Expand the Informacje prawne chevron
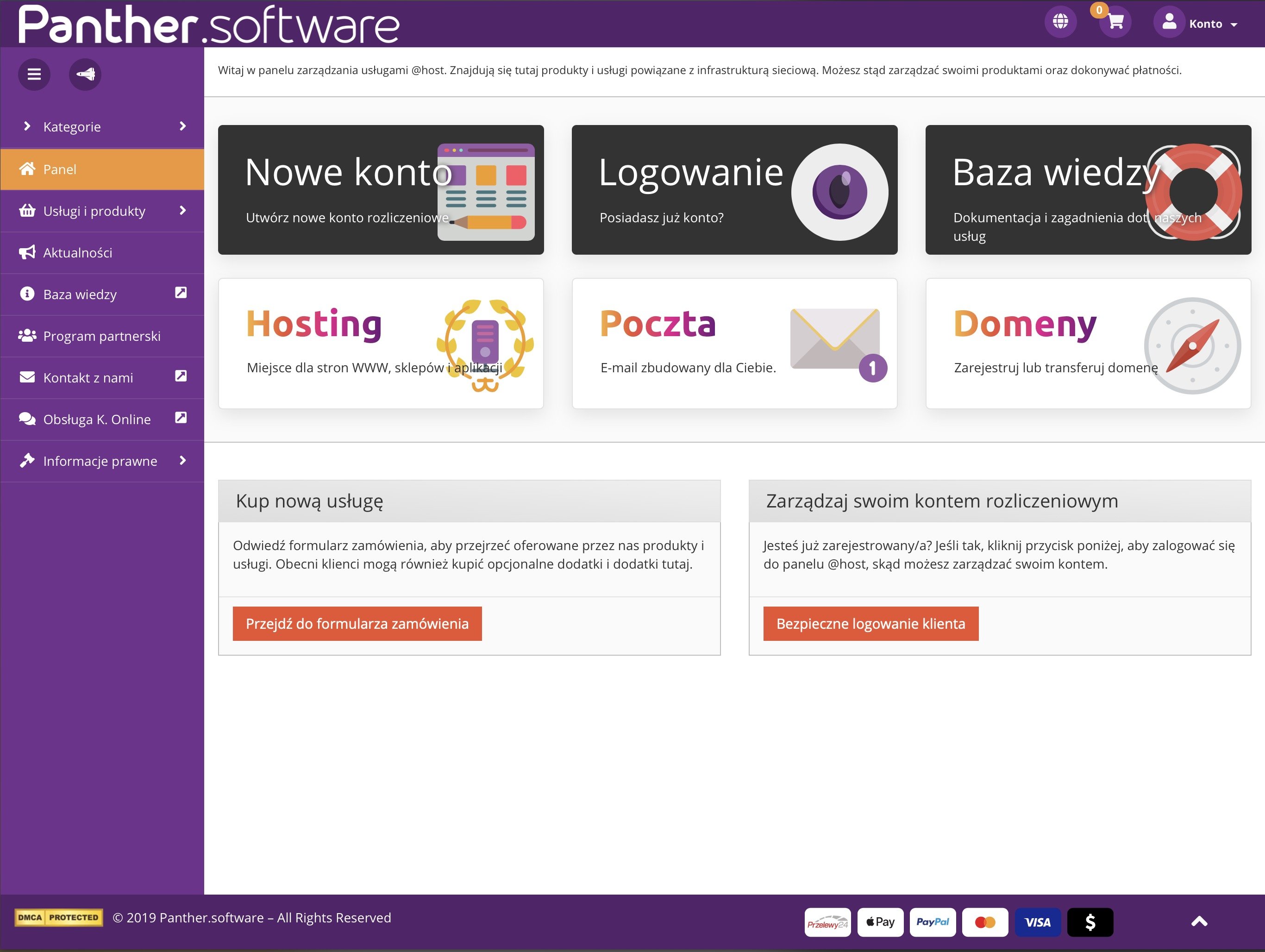The image size is (1265, 952). pyautogui.click(x=183, y=461)
